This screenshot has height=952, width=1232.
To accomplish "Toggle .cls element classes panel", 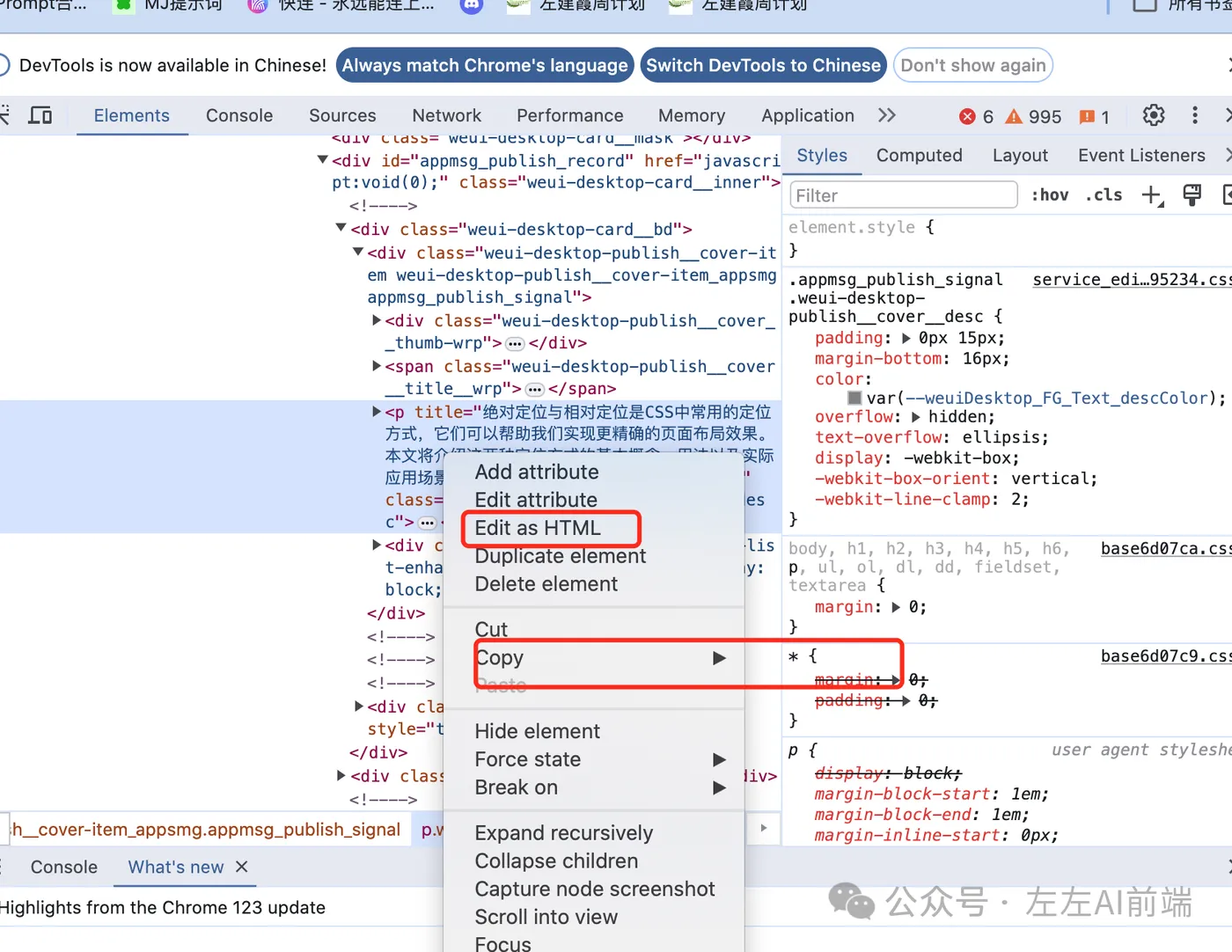I will (x=1104, y=195).
